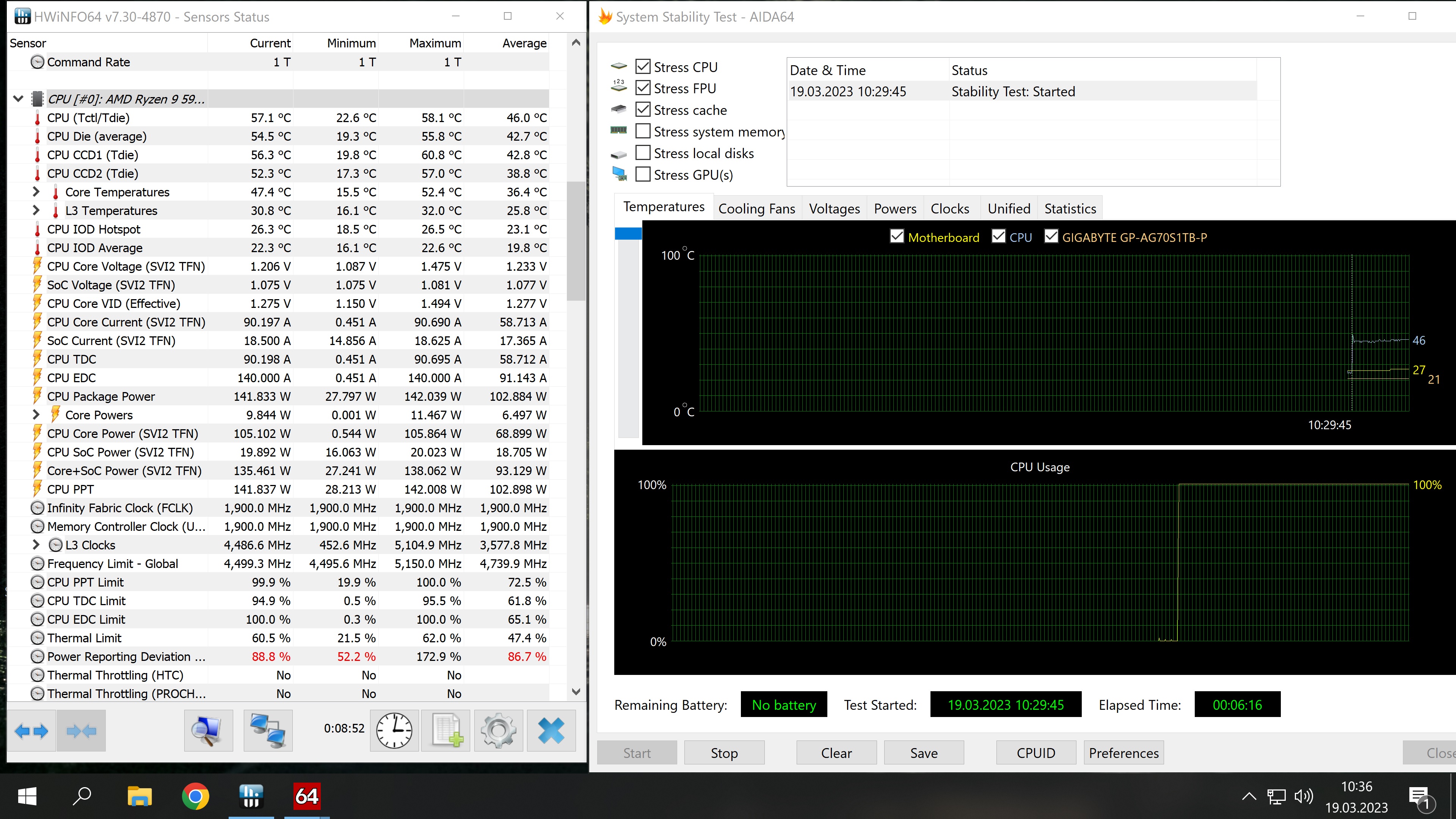The width and height of the screenshot is (1456, 819).
Task: Click HWiNFO expand columns arrows icon
Action: tap(31, 731)
